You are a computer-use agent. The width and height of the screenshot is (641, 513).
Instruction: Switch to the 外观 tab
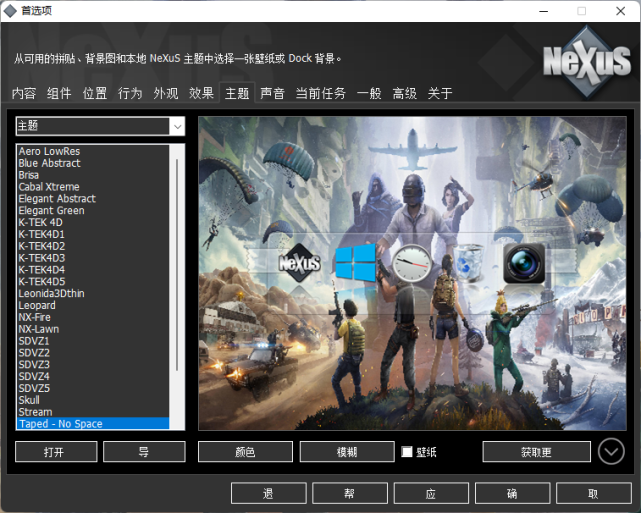(166, 93)
